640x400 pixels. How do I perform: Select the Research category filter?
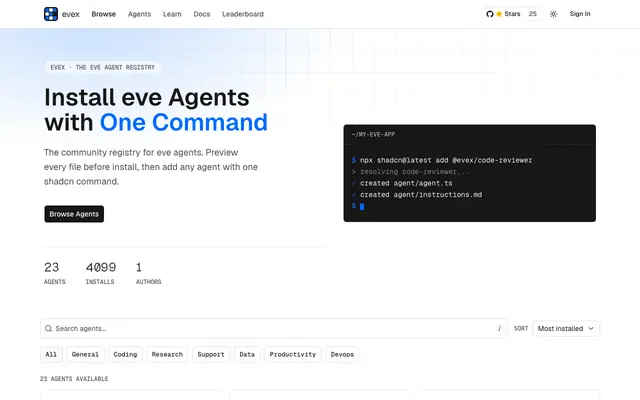(167, 354)
